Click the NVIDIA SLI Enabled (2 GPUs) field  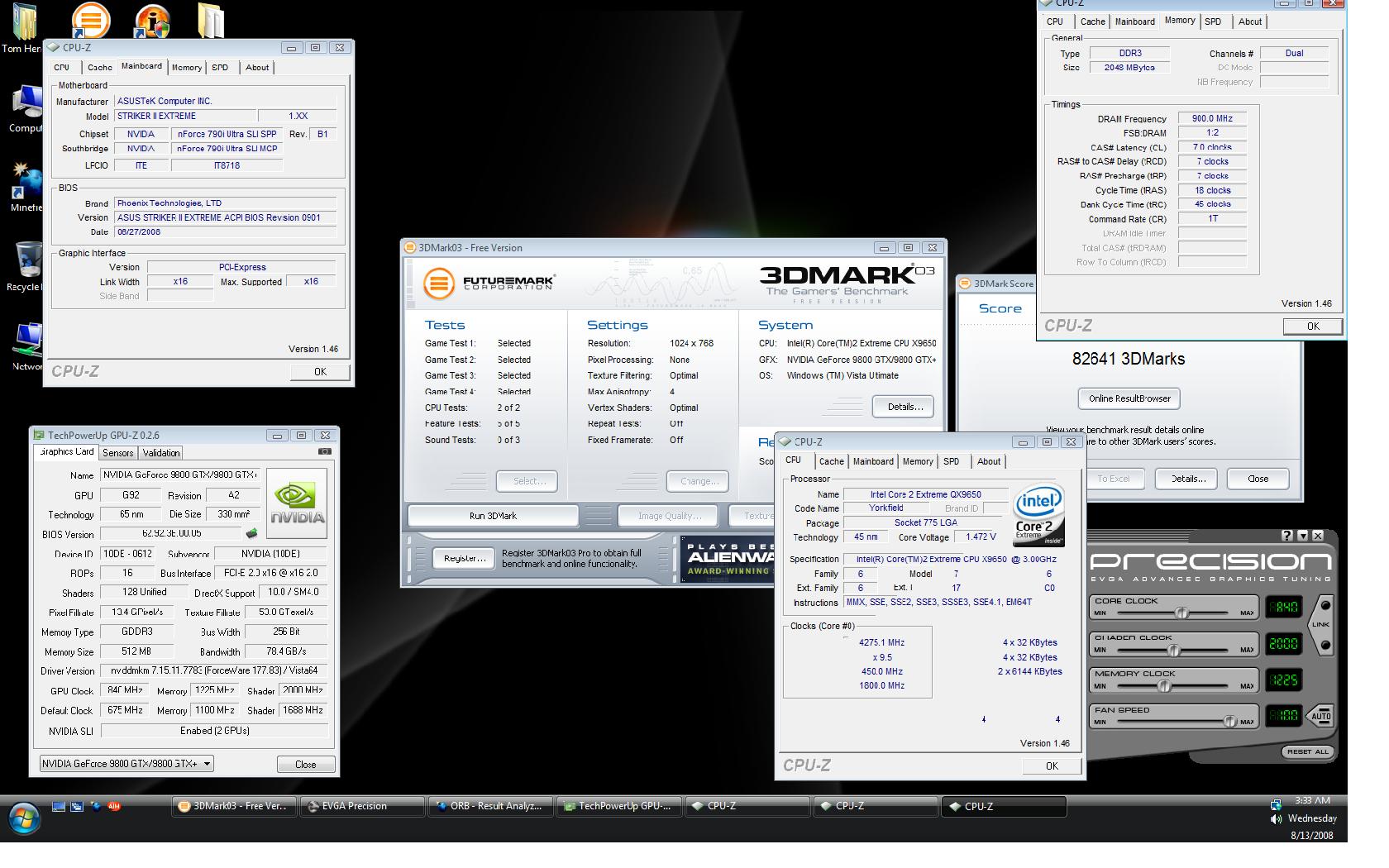point(214,731)
